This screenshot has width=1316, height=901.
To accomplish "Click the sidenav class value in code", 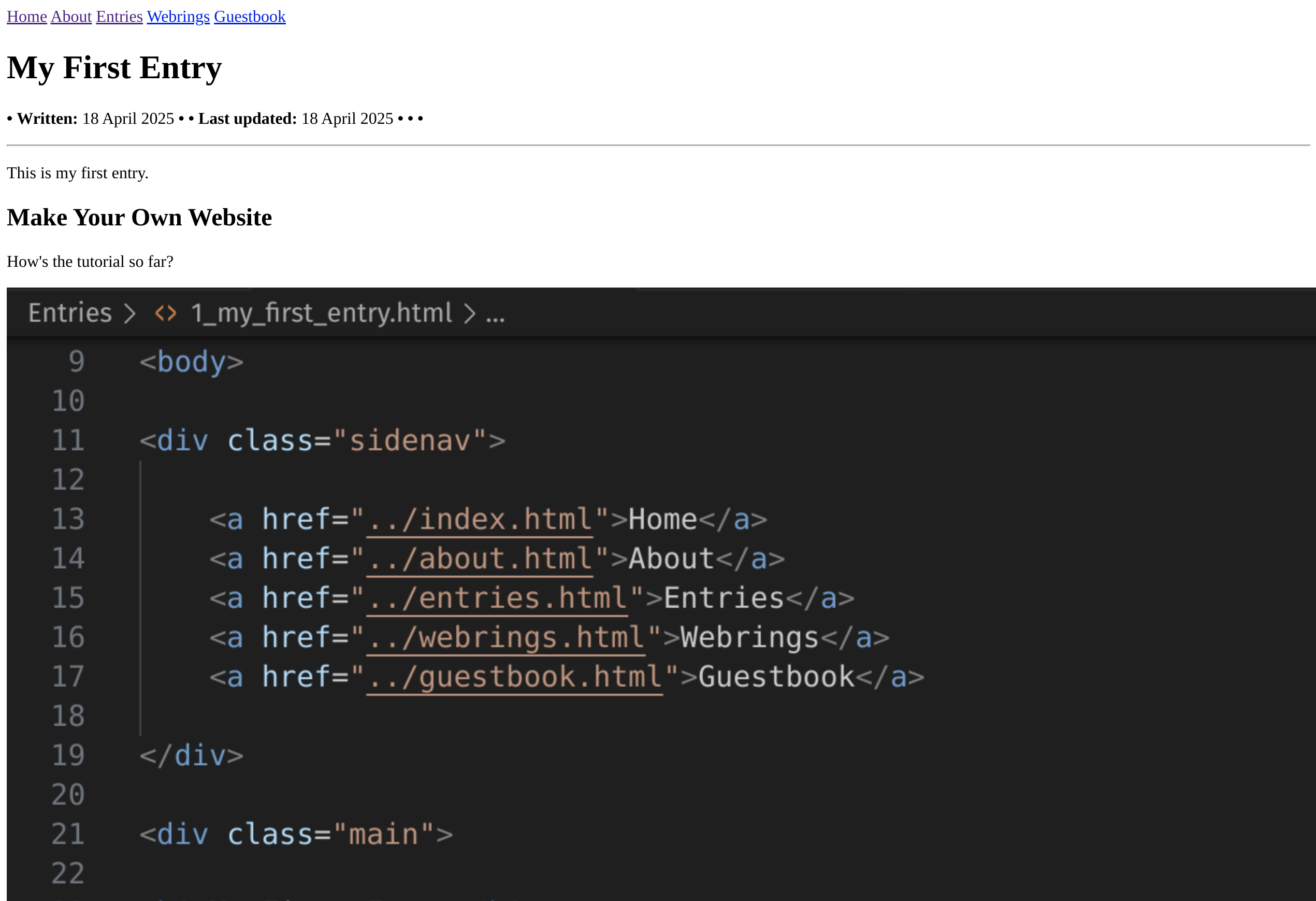I will [410, 440].
